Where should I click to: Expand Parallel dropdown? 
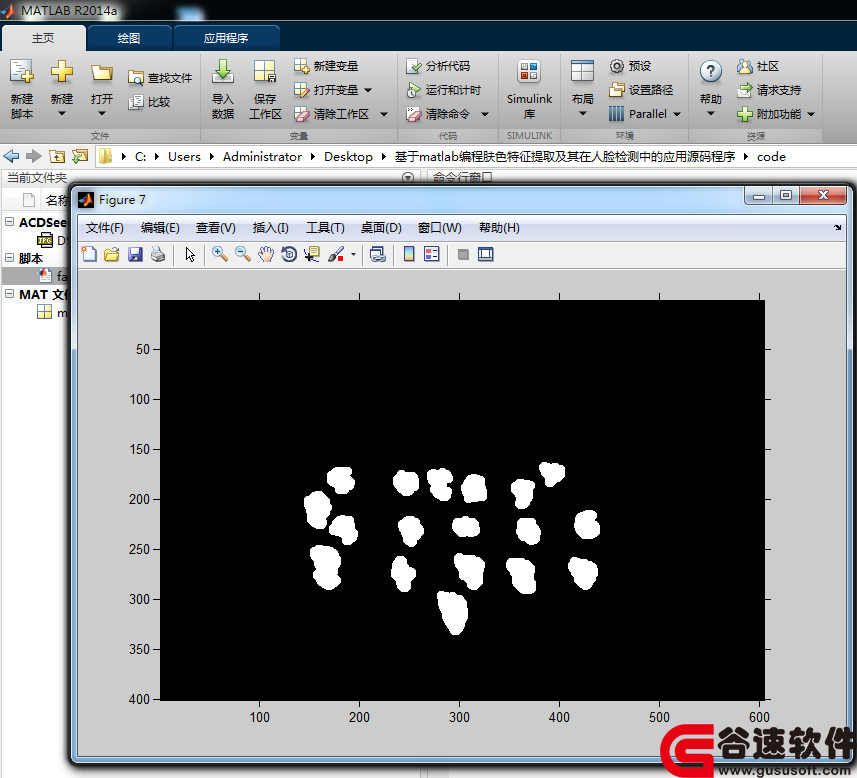coord(677,114)
